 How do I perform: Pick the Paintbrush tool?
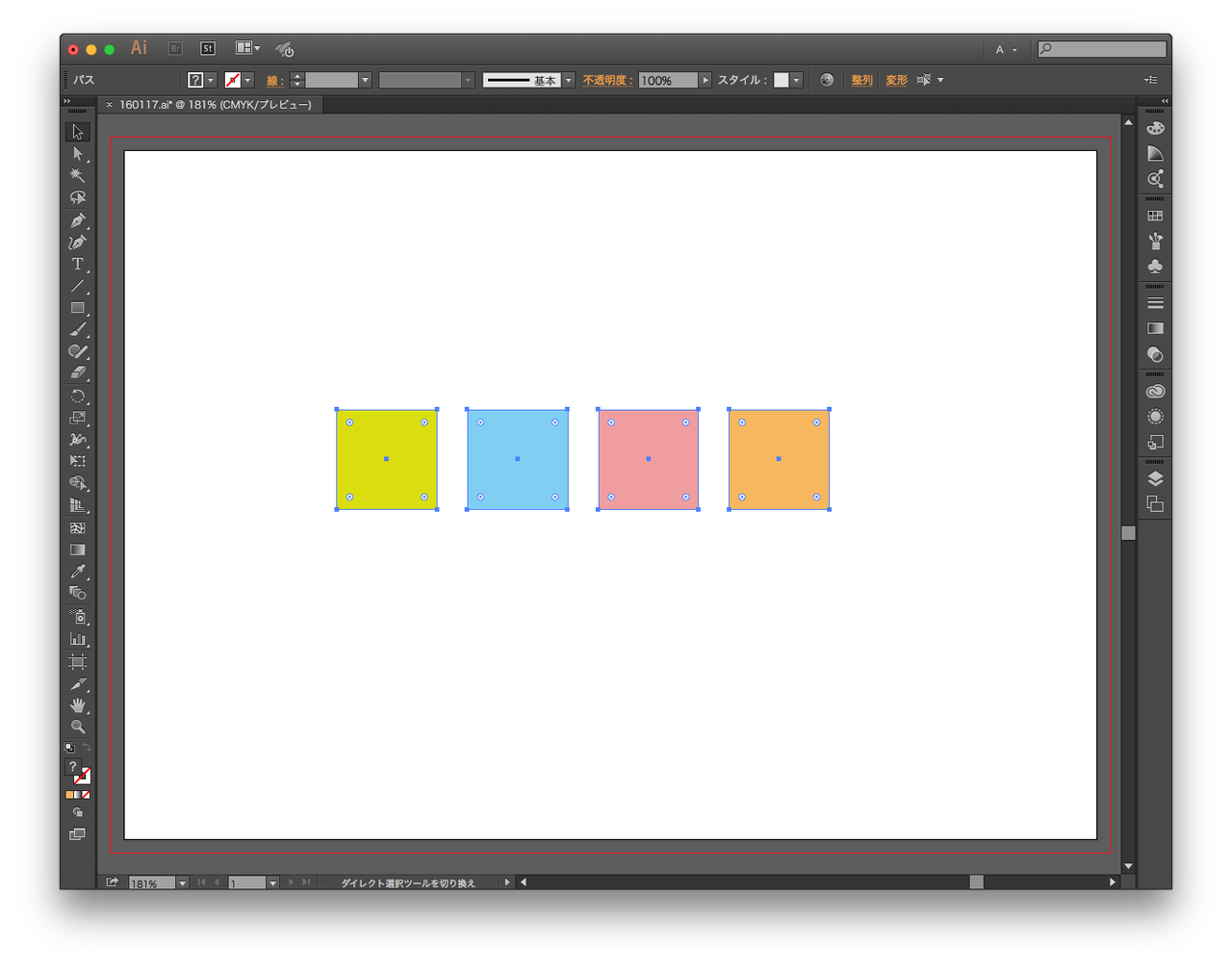click(78, 330)
